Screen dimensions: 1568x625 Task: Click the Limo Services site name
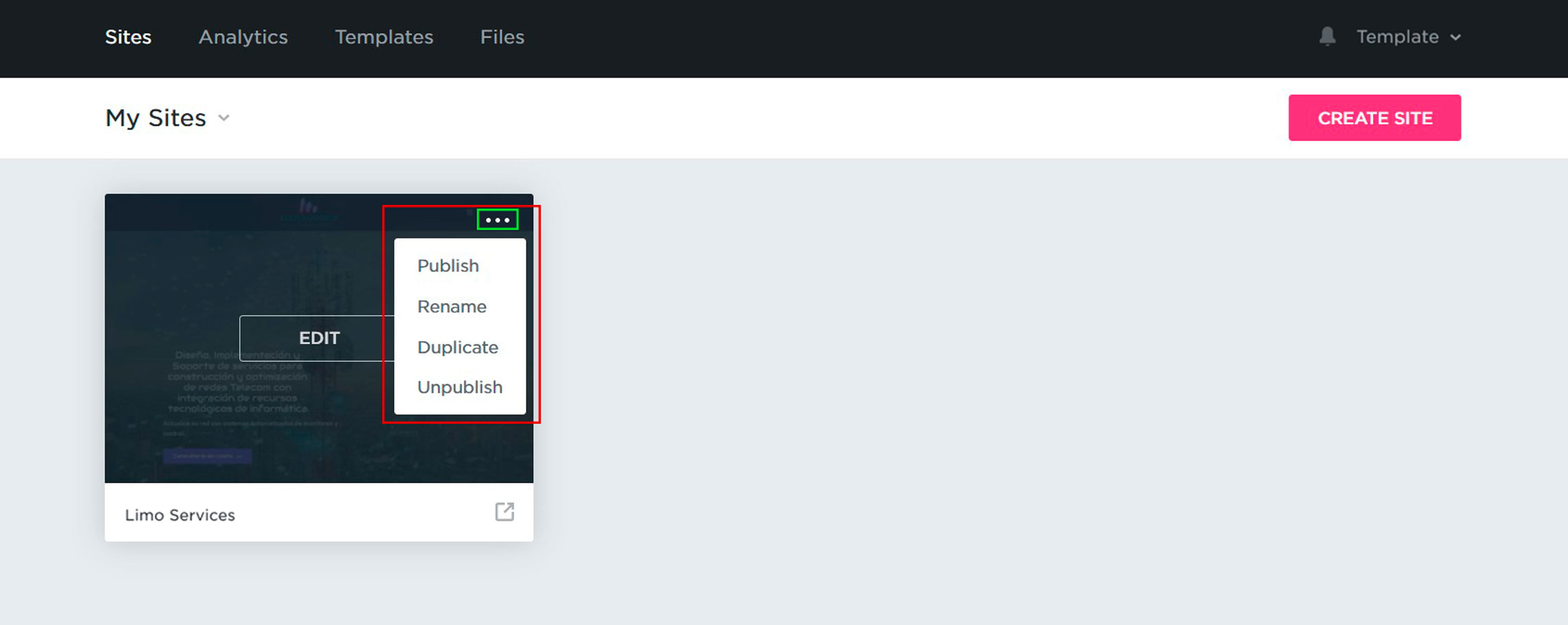coord(180,515)
